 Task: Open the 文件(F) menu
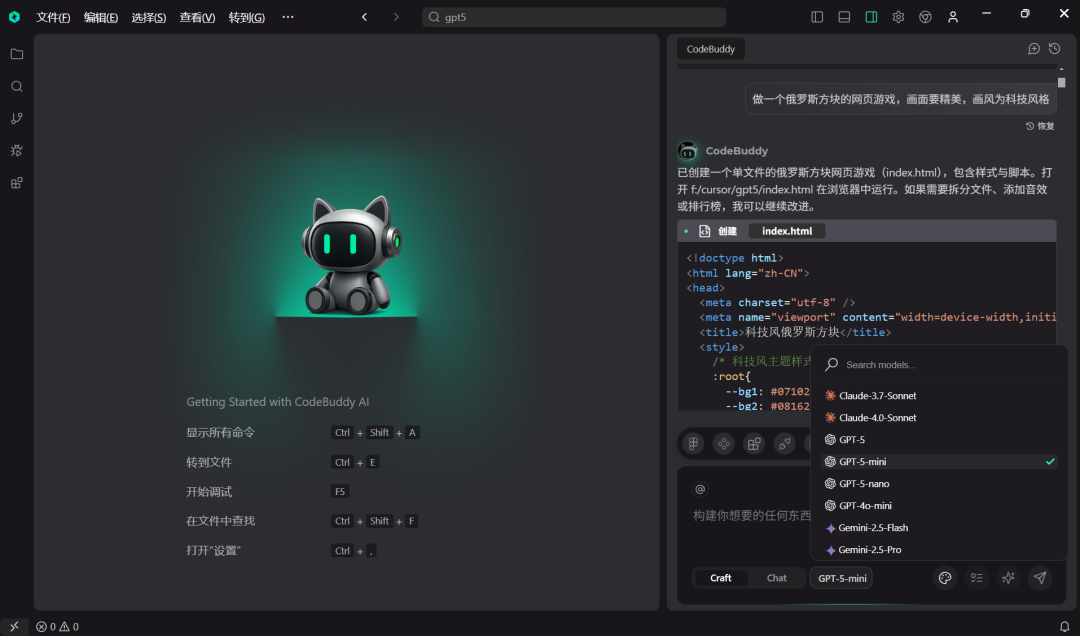click(x=53, y=17)
